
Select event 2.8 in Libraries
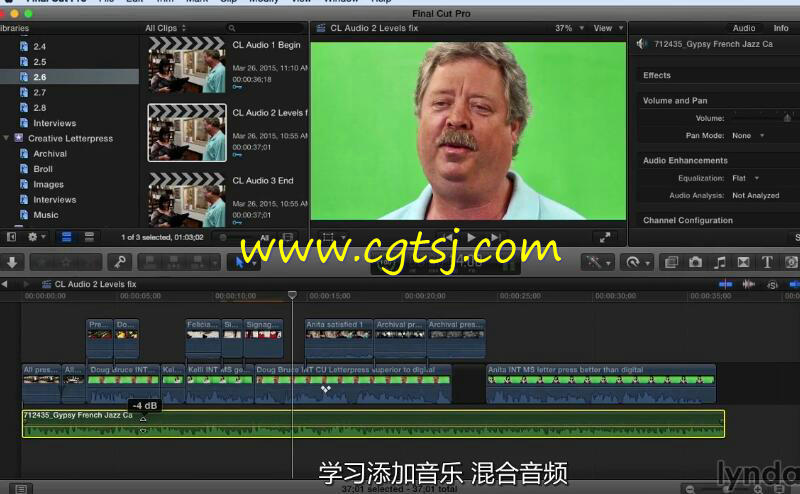tap(39, 108)
